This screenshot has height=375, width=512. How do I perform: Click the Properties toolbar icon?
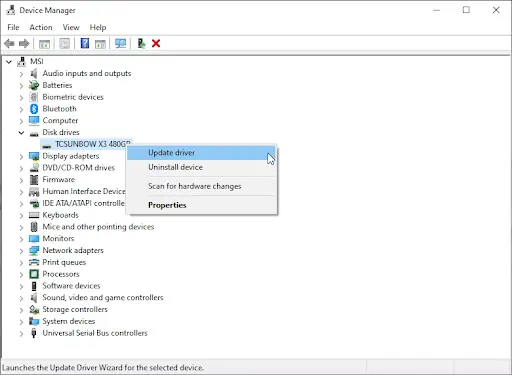[65, 43]
